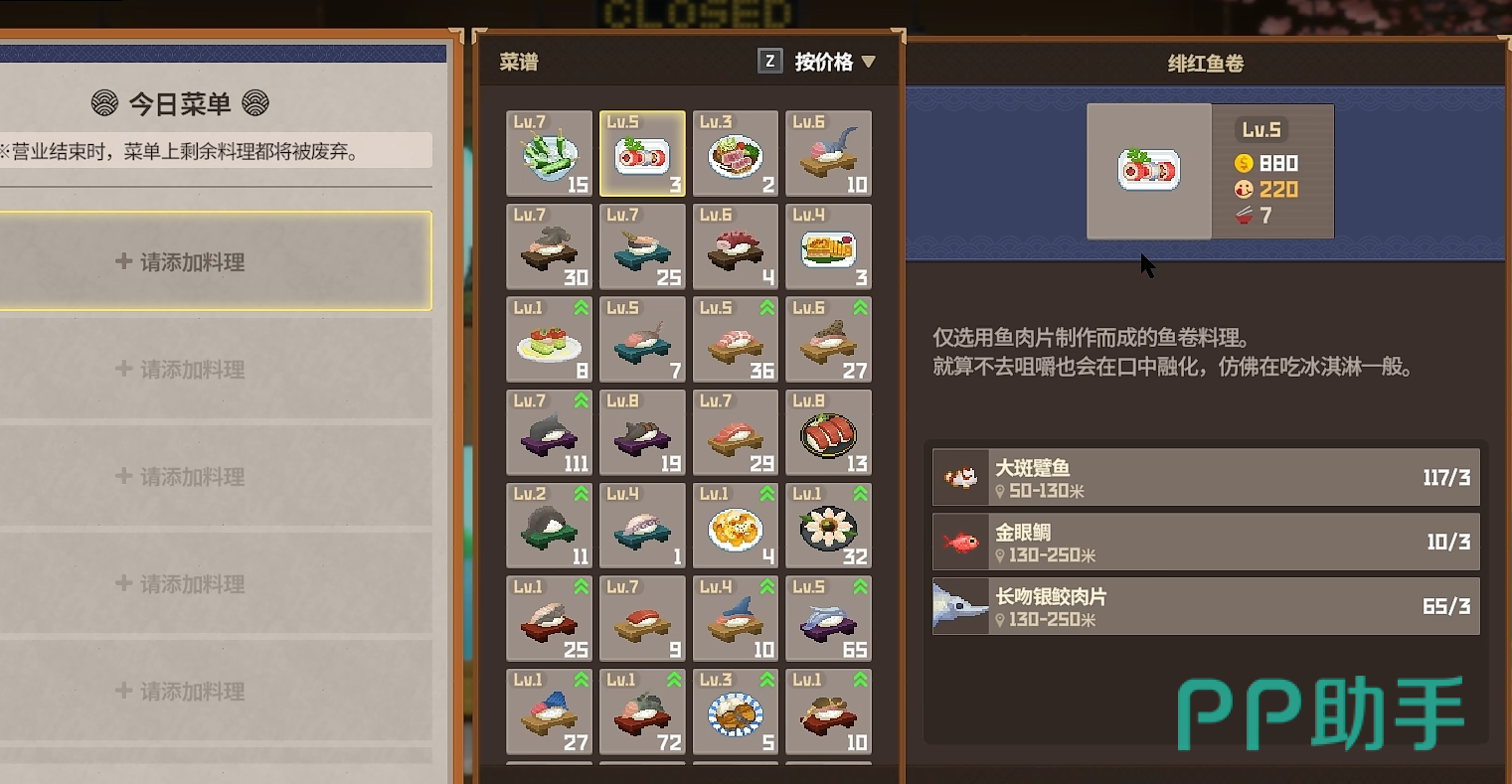Select the 长吻银鲛肉片 ingredient row
This screenshot has height=784, width=1512.
[x=1206, y=606]
